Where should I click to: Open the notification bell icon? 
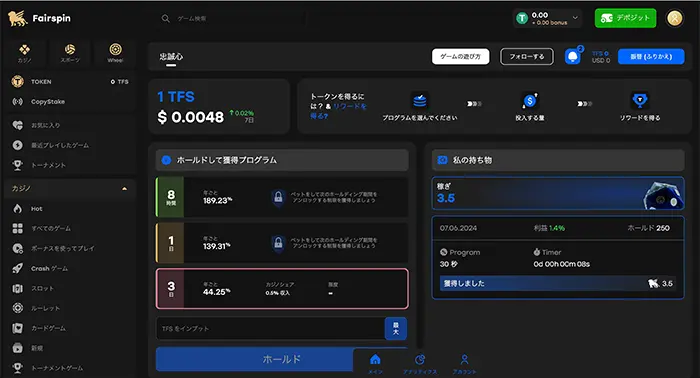(573, 57)
